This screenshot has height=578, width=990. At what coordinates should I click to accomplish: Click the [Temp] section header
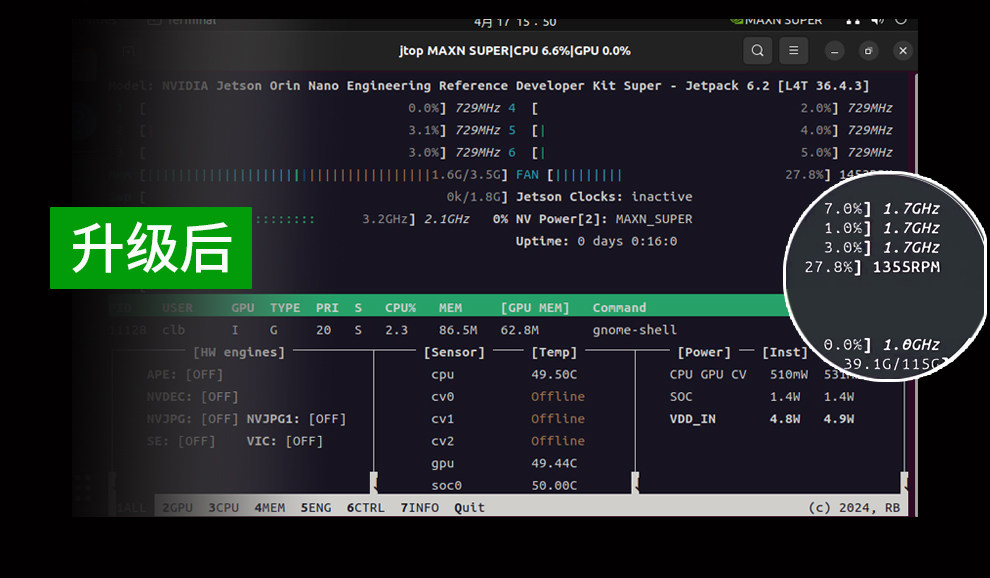click(554, 352)
